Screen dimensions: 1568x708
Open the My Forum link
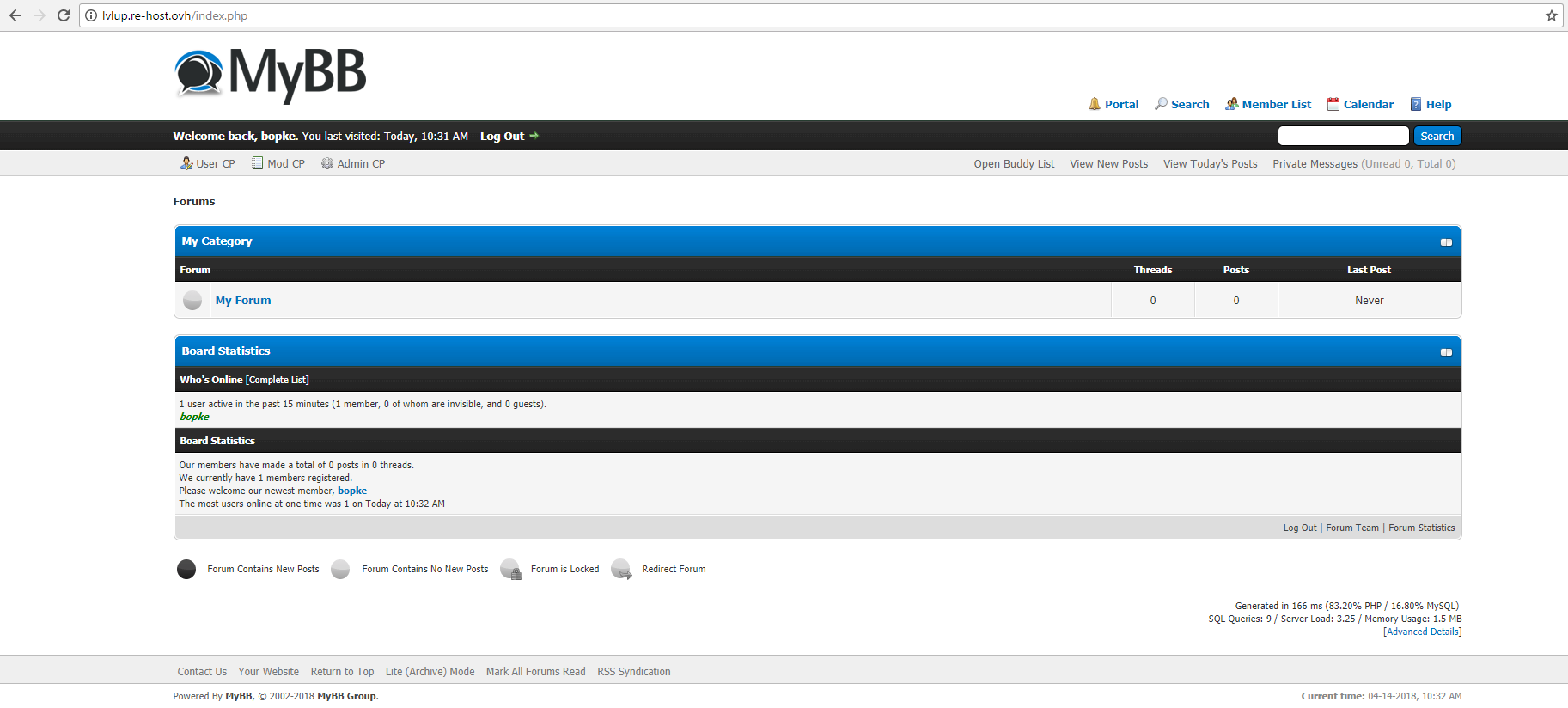point(243,300)
